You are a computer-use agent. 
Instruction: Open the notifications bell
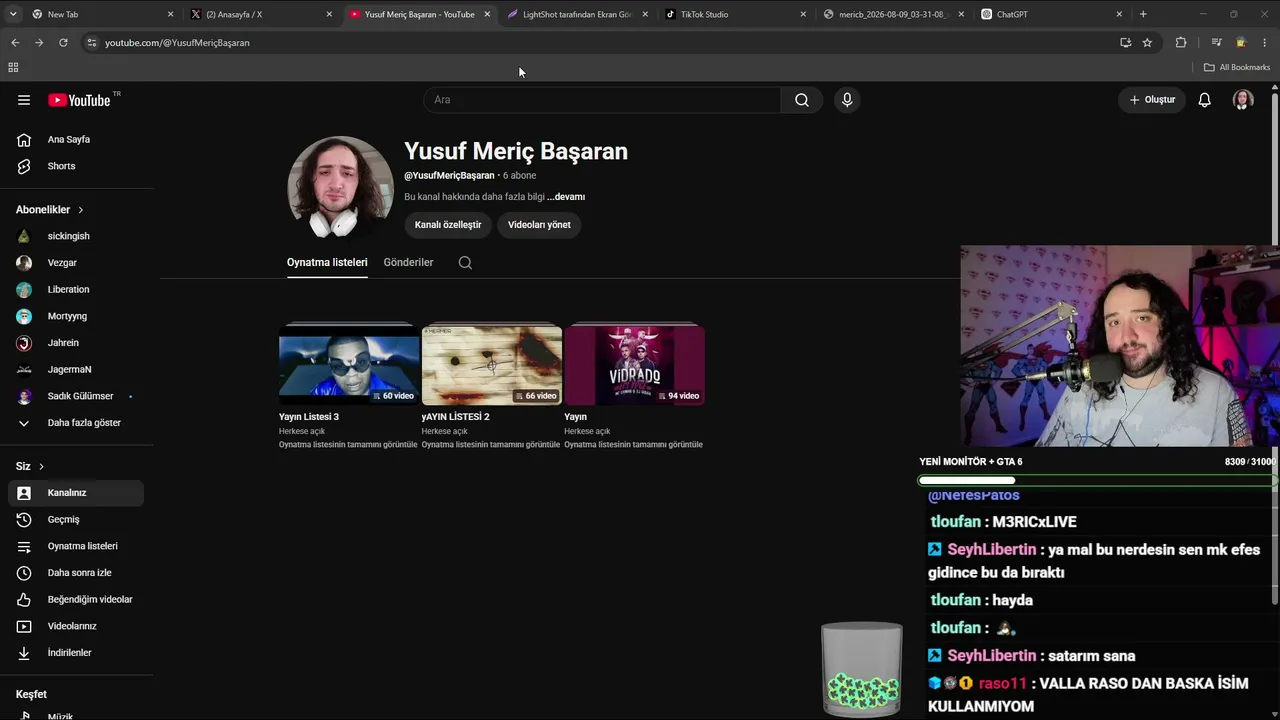(x=1205, y=100)
